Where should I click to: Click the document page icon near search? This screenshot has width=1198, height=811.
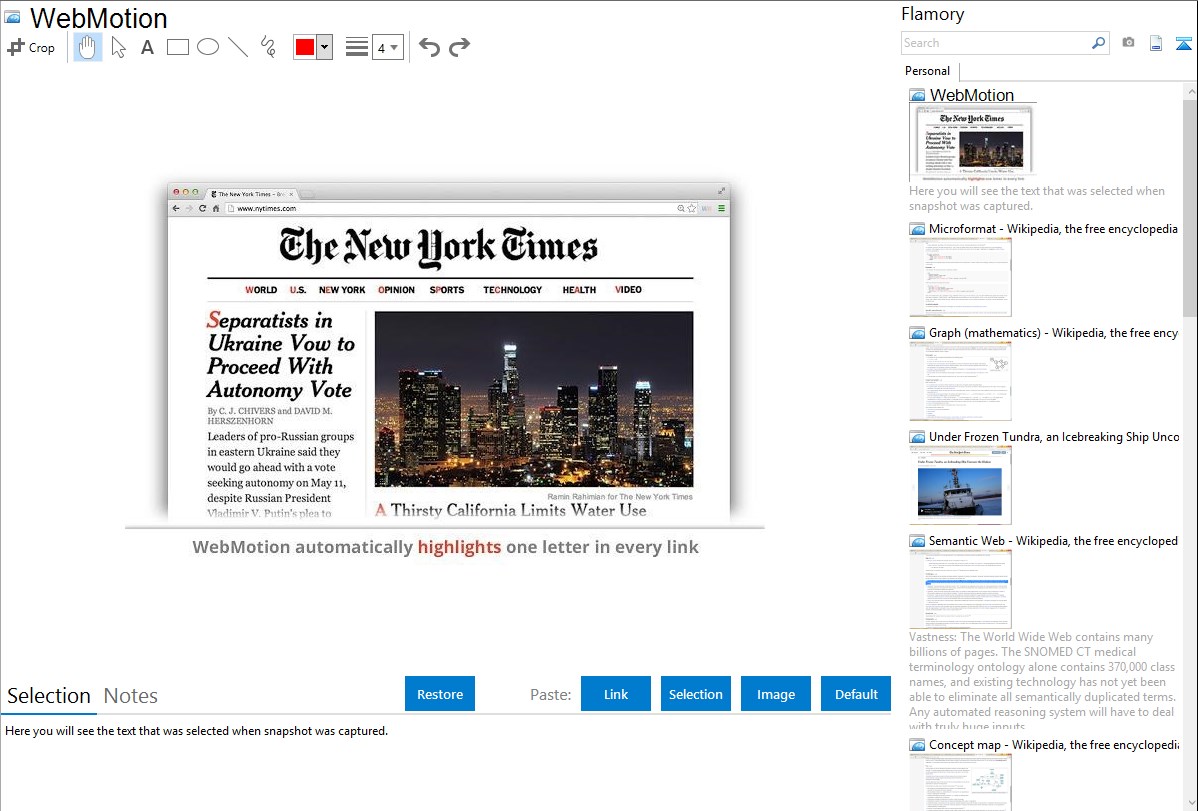(1156, 43)
